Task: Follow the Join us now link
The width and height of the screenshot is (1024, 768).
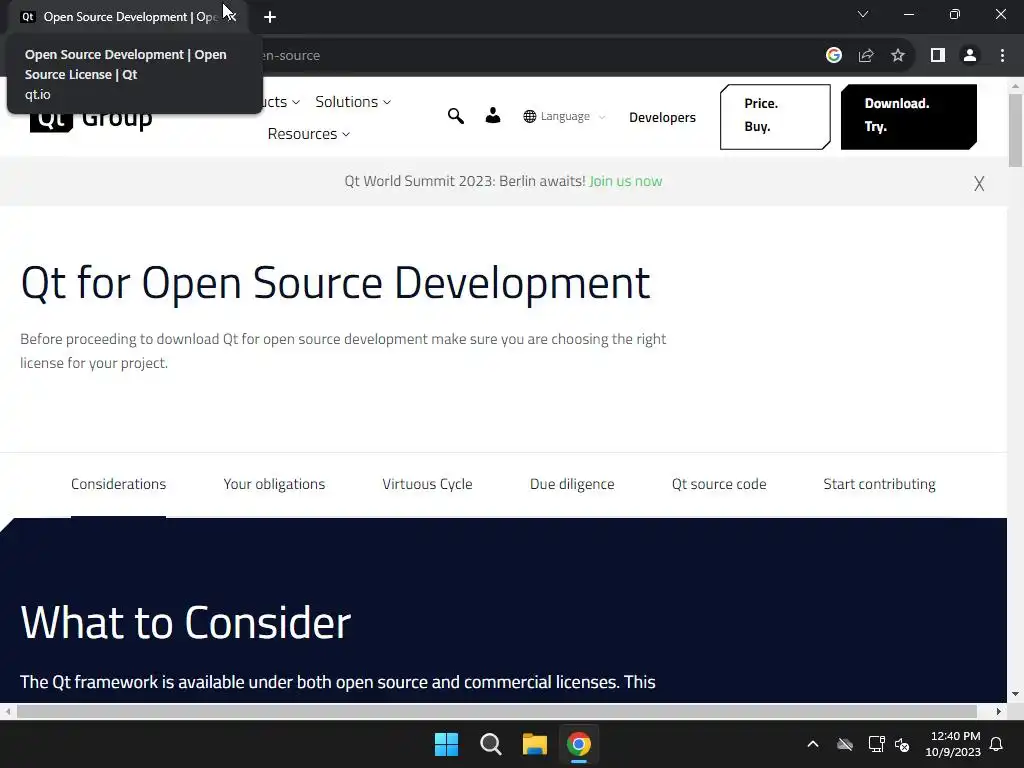Action: [625, 181]
